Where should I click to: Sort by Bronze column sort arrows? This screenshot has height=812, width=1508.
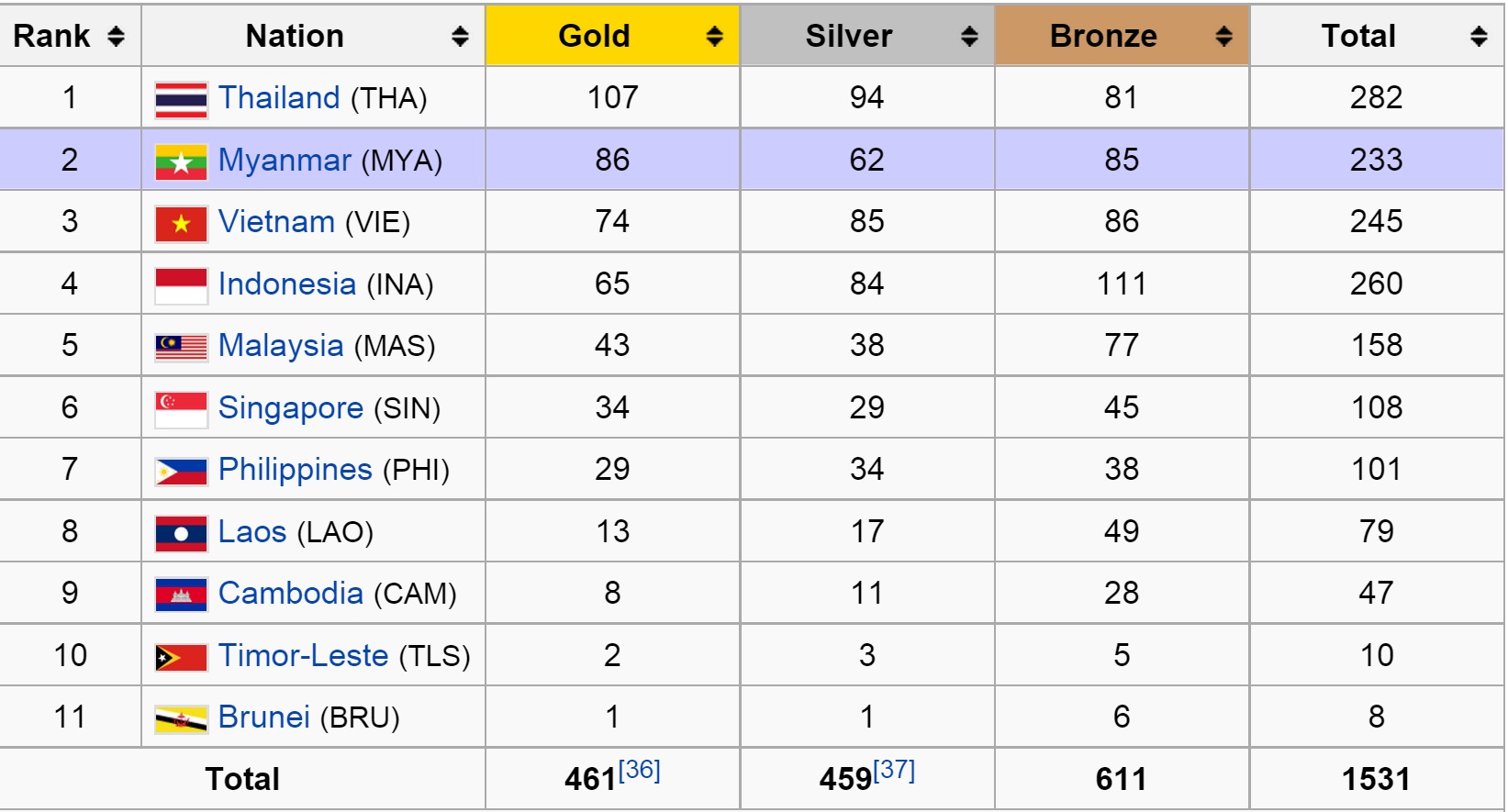coord(1223,36)
